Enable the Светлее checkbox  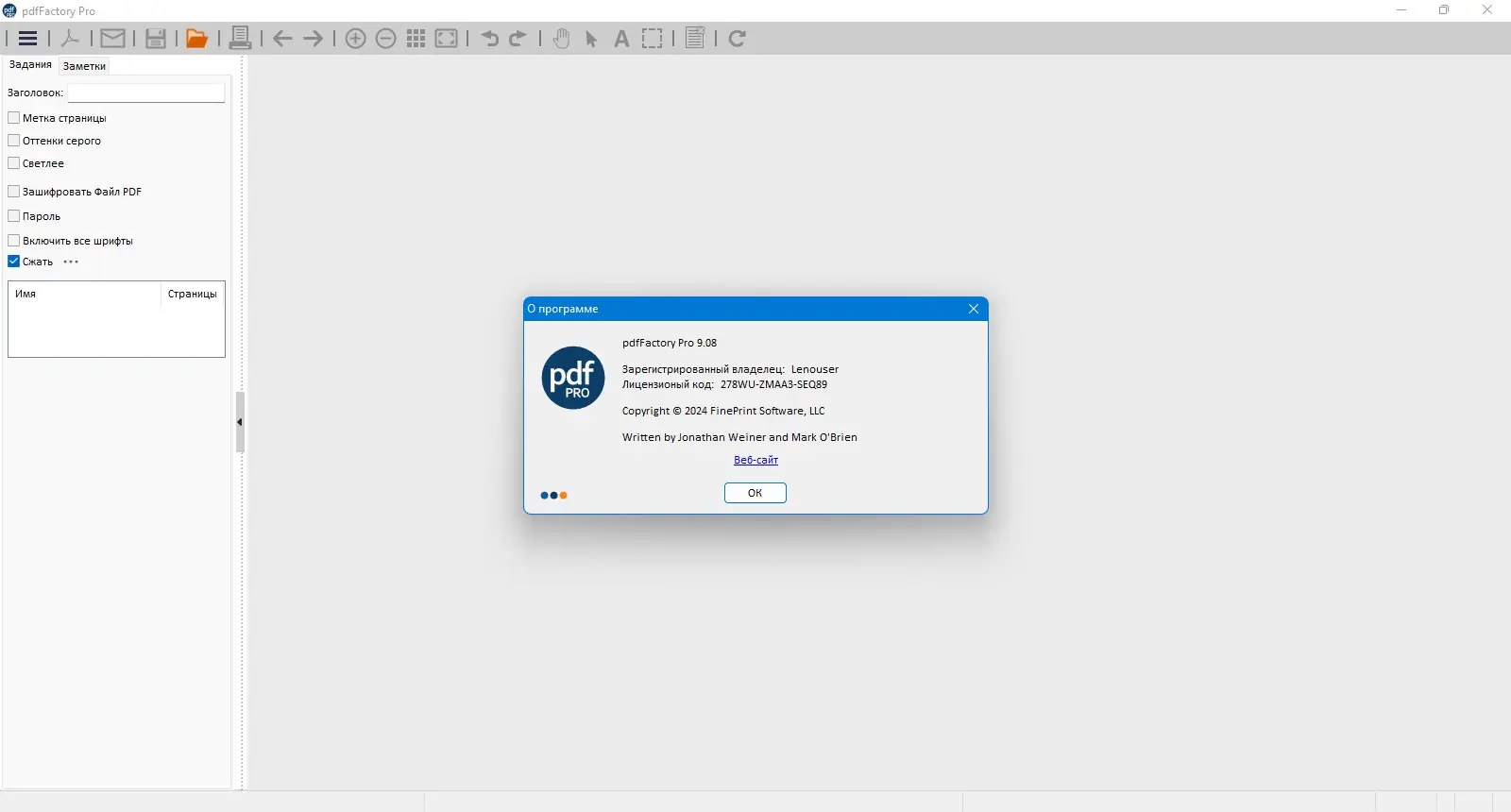tap(14, 163)
